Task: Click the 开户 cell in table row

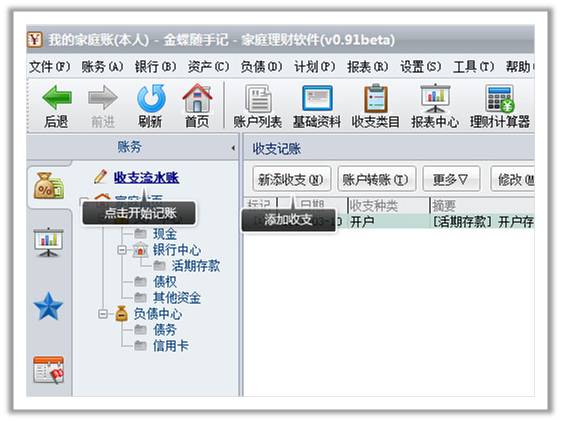Action: 389,221
